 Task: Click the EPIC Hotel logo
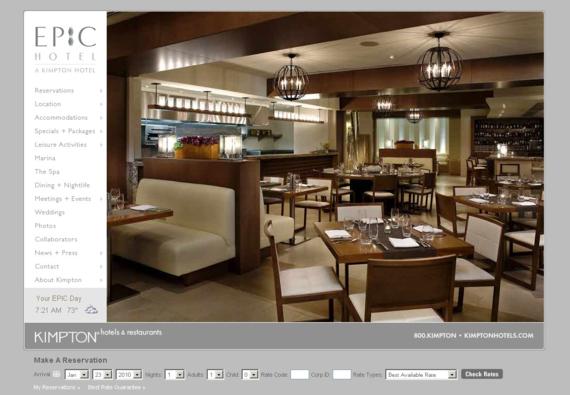65,49
